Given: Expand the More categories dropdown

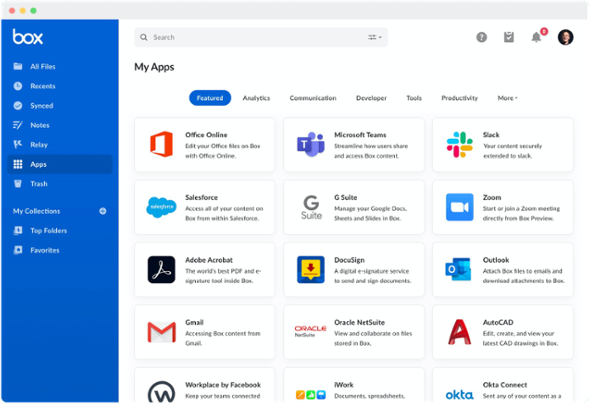Looking at the screenshot, I should 507,98.
